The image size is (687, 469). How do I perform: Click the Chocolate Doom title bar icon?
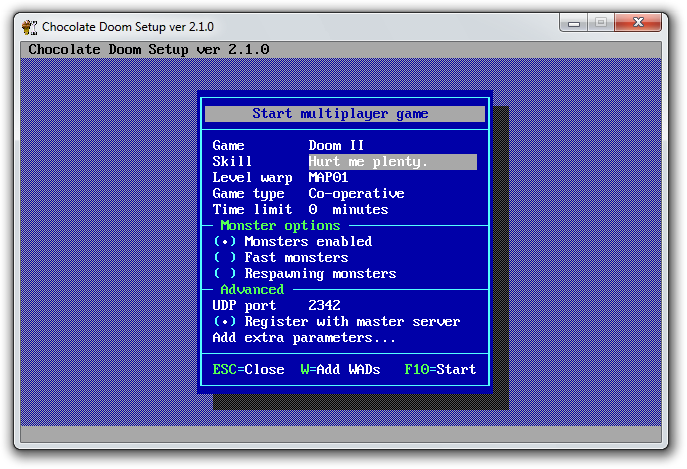point(29,26)
